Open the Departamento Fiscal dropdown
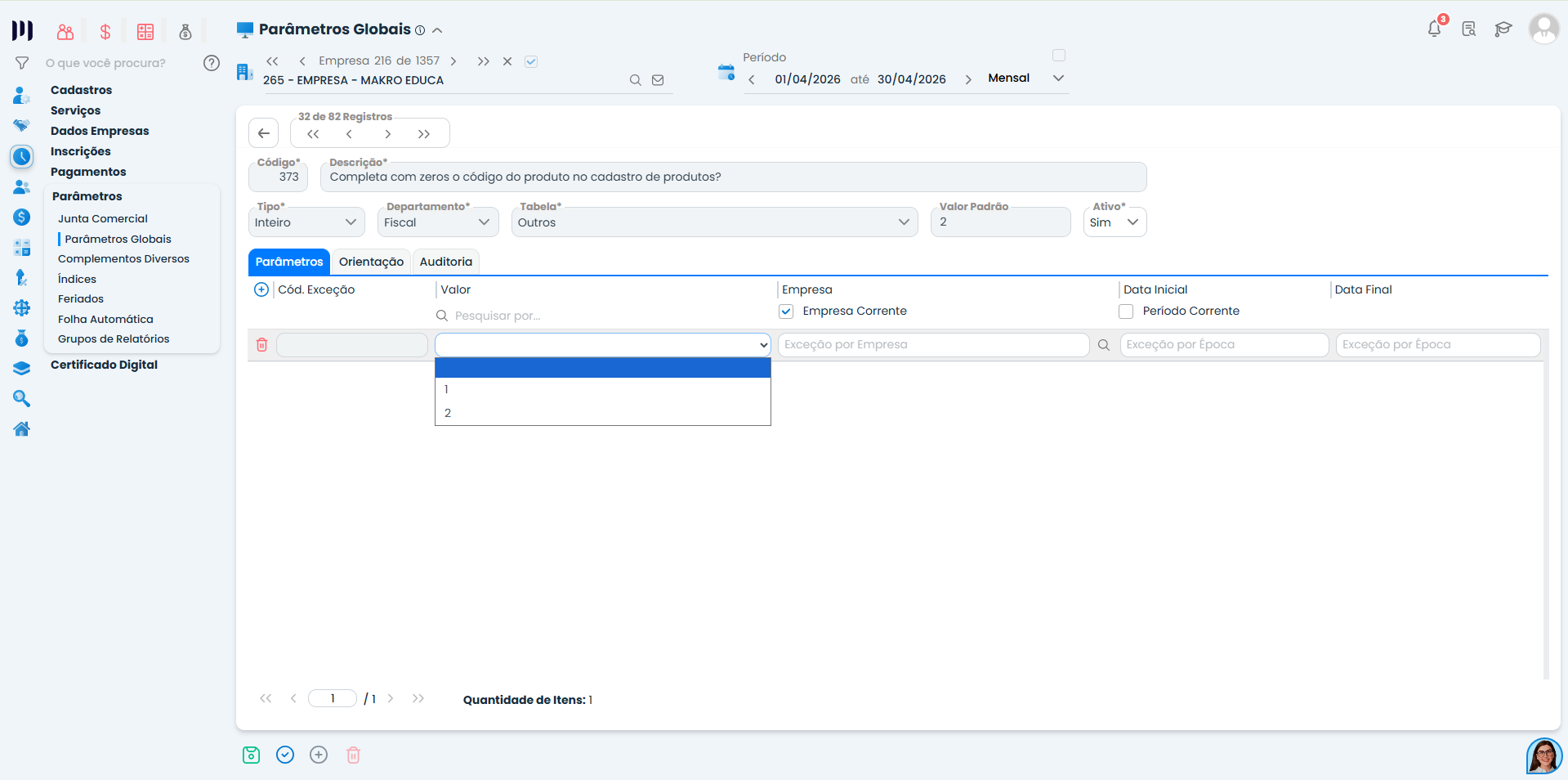The height and width of the screenshot is (780, 1568). coord(438,222)
